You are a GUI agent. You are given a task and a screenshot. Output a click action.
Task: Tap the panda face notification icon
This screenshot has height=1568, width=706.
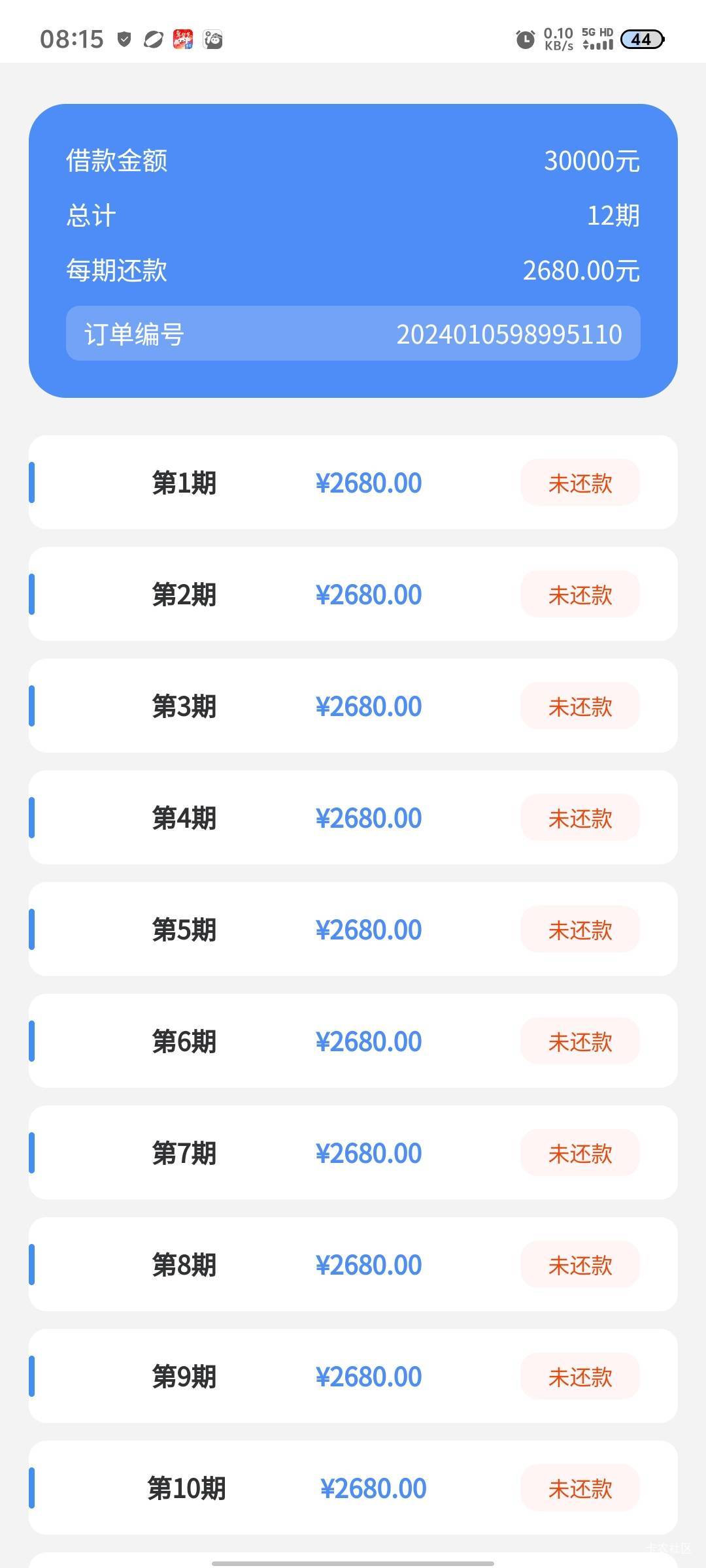tap(213, 39)
